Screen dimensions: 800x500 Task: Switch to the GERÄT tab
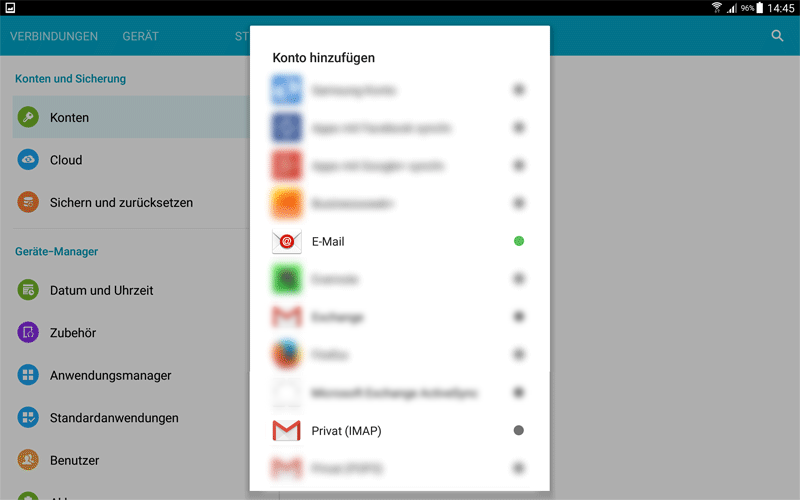[141, 37]
